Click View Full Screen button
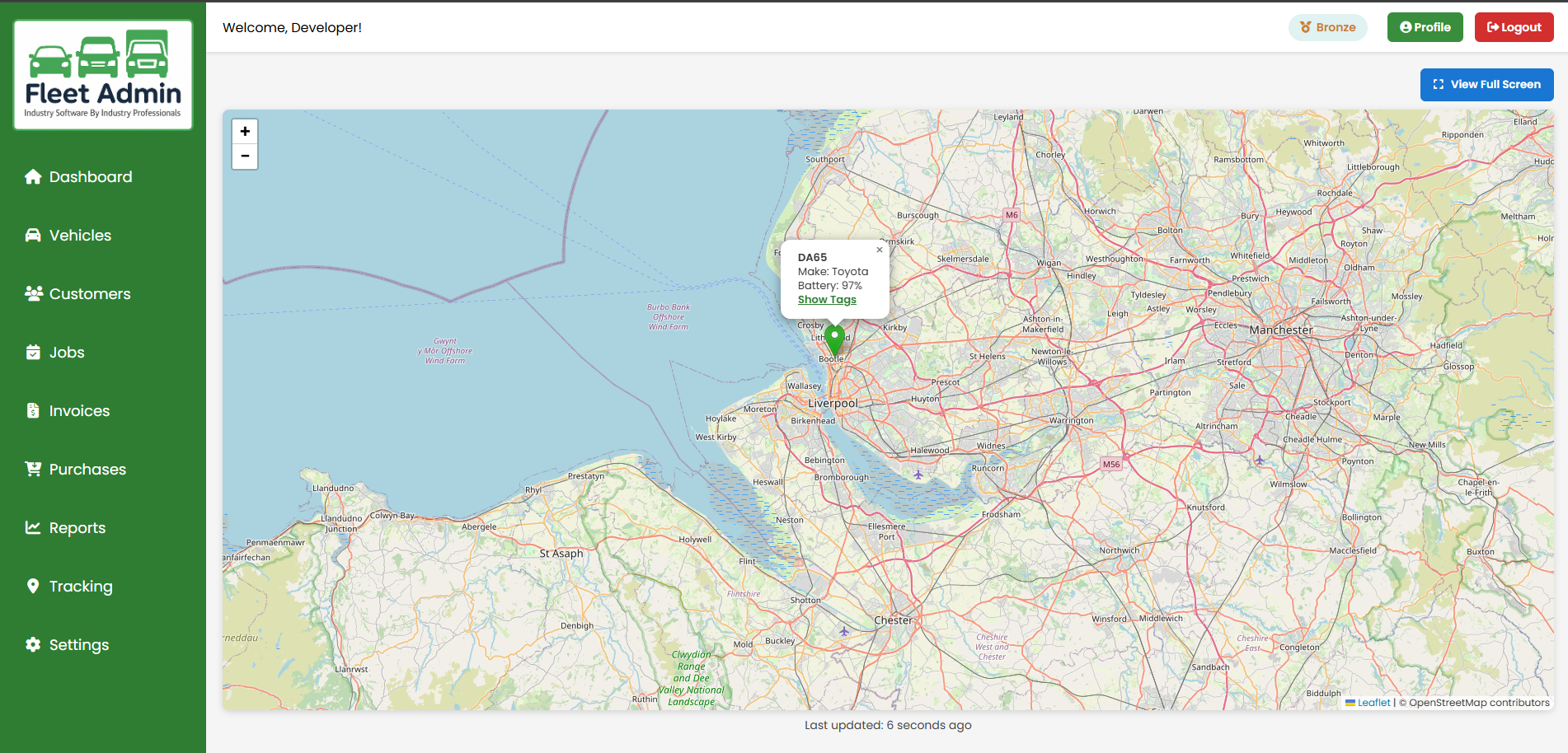 point(1486,84)
